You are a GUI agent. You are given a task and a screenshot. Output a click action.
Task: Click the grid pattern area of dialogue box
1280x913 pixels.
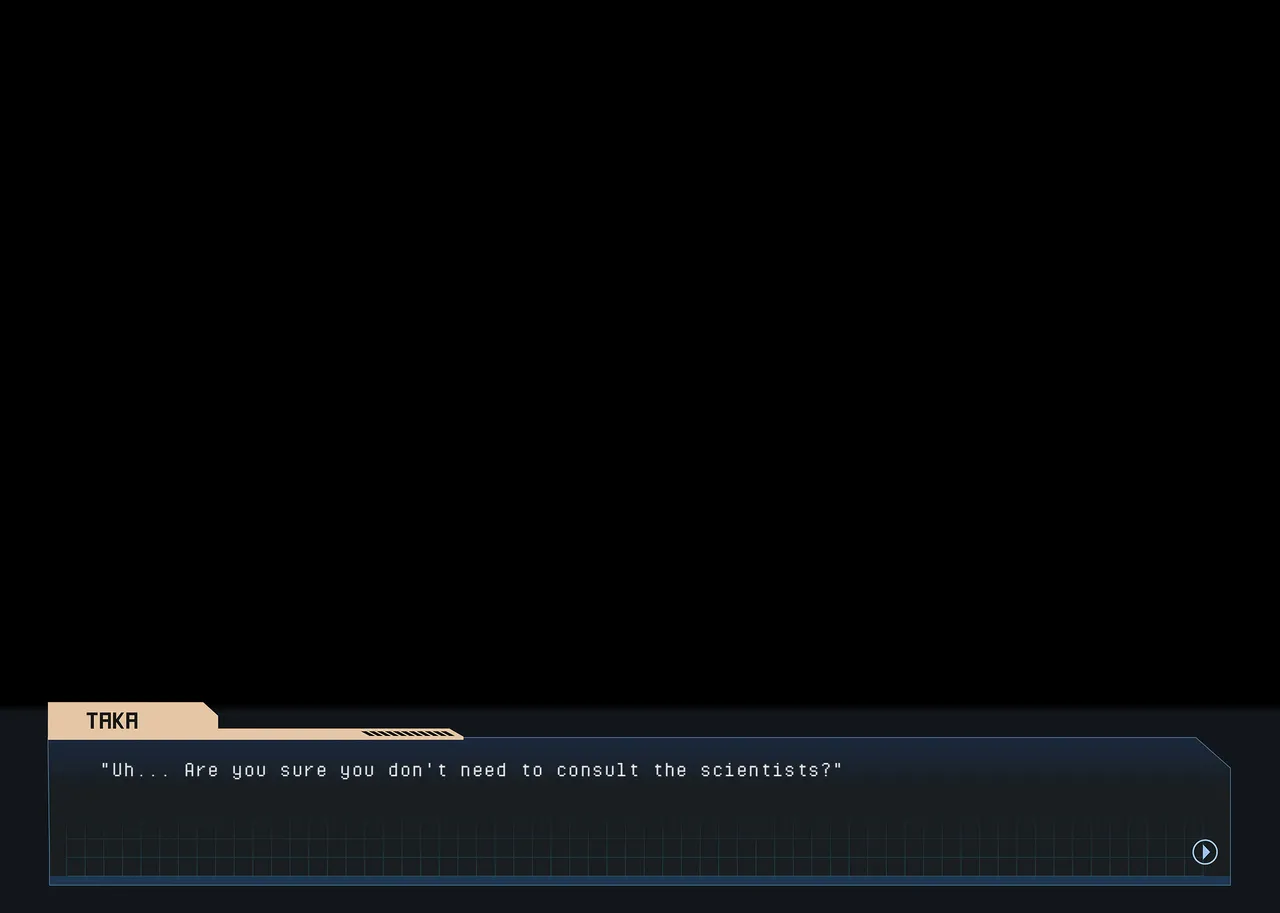620,848
